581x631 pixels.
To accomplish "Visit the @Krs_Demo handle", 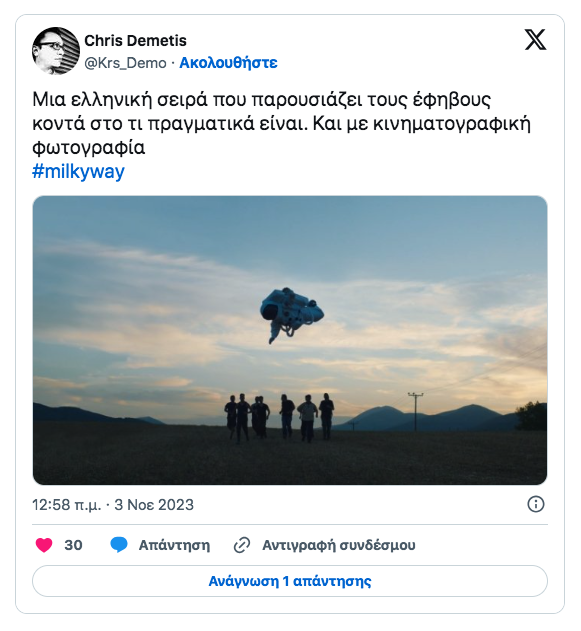I will pos(125,63).
